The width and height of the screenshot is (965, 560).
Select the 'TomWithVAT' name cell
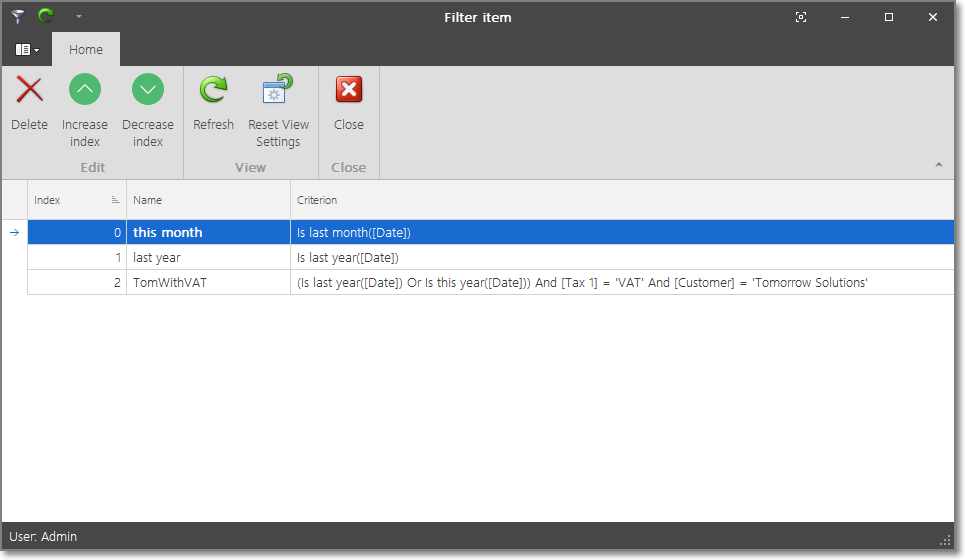[209, 283]
